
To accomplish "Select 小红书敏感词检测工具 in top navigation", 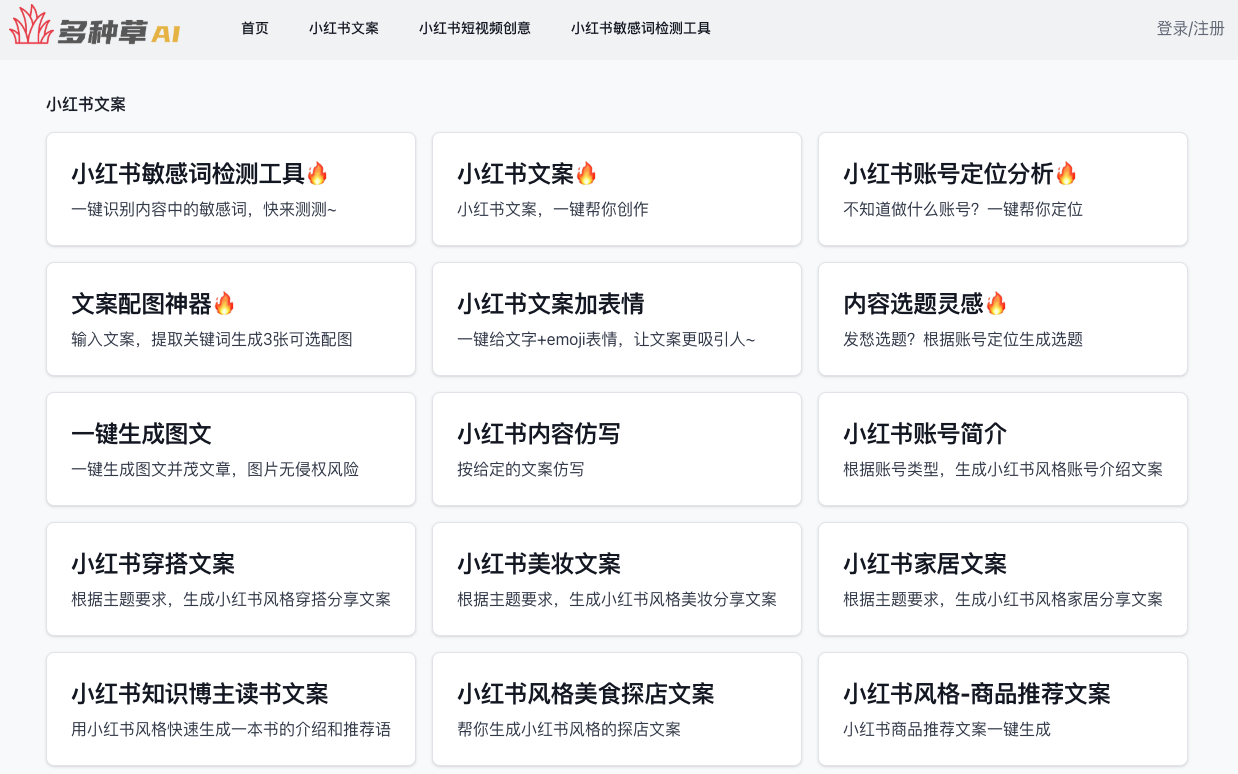I will point(641,28).
